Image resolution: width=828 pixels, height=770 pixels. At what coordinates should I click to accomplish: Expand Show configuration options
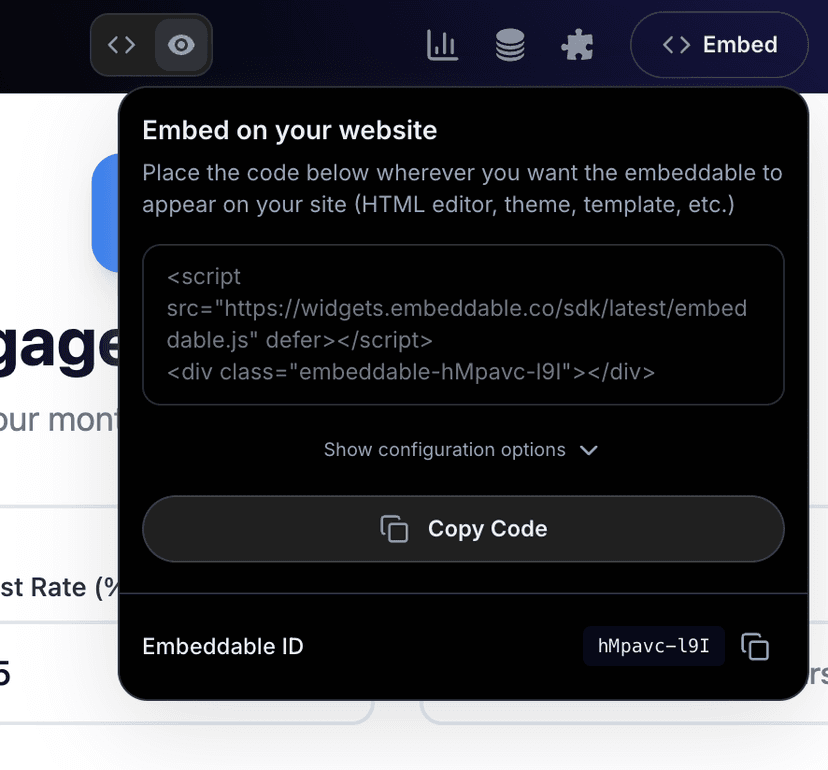click(x=445, y=450)
